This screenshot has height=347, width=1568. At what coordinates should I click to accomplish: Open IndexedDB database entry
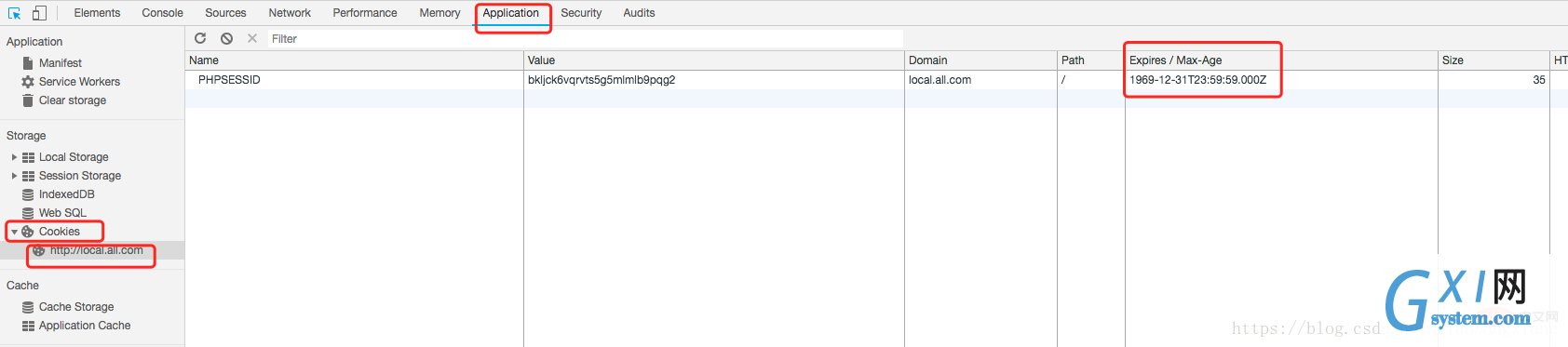point(58,194)
